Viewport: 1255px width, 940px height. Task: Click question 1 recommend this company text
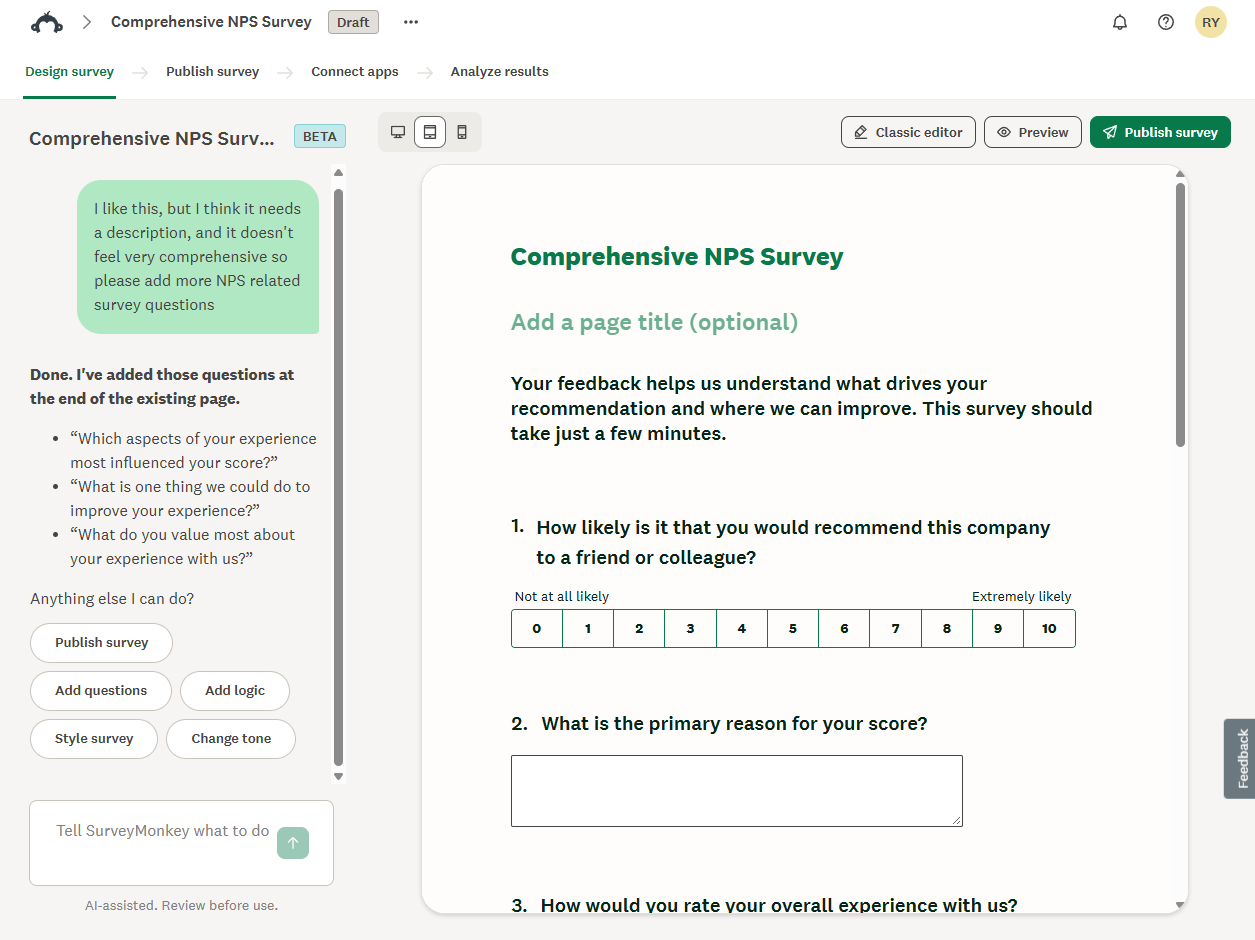point(793,542)
